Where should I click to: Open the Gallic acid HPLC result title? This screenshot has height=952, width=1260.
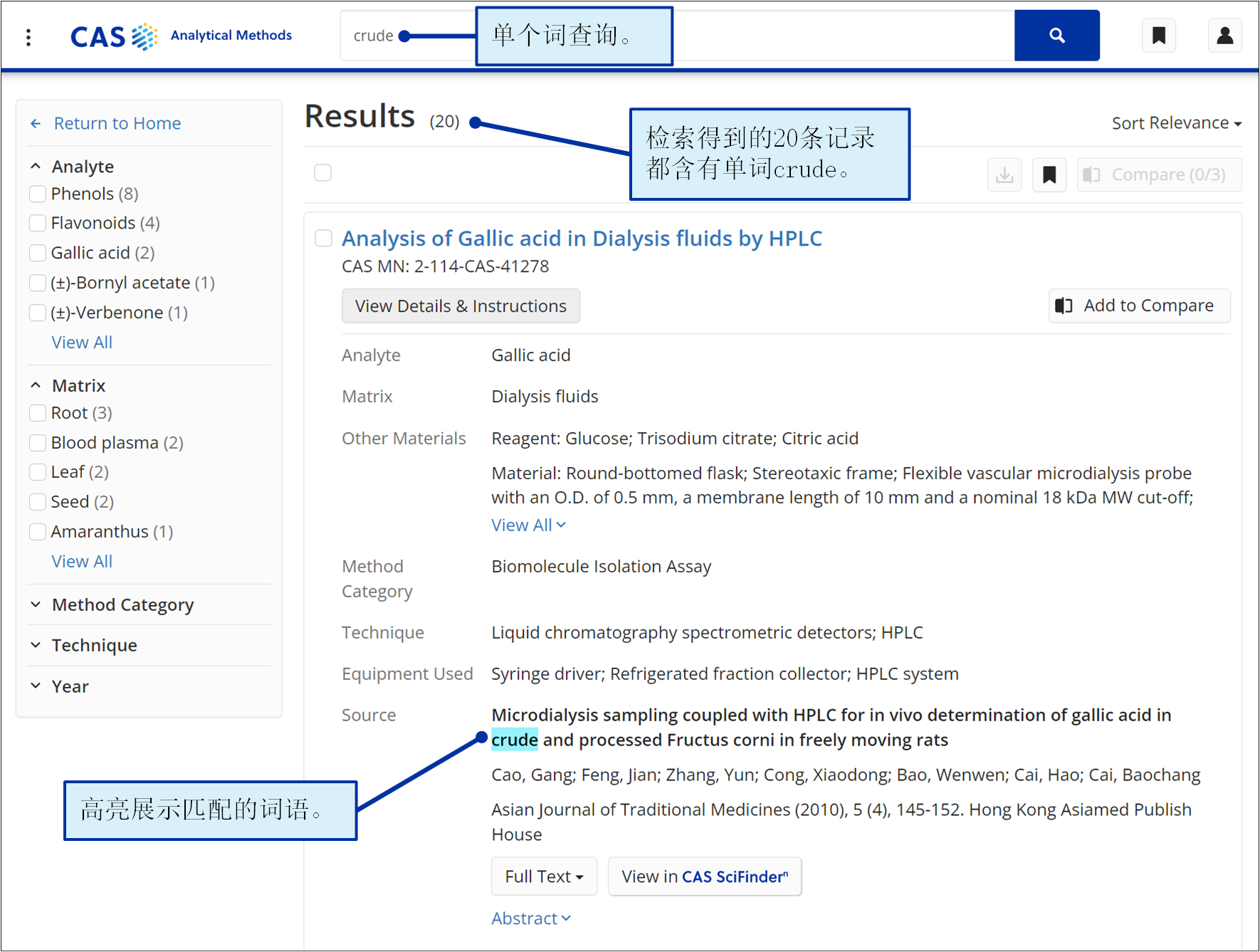(x=582, y=239)
